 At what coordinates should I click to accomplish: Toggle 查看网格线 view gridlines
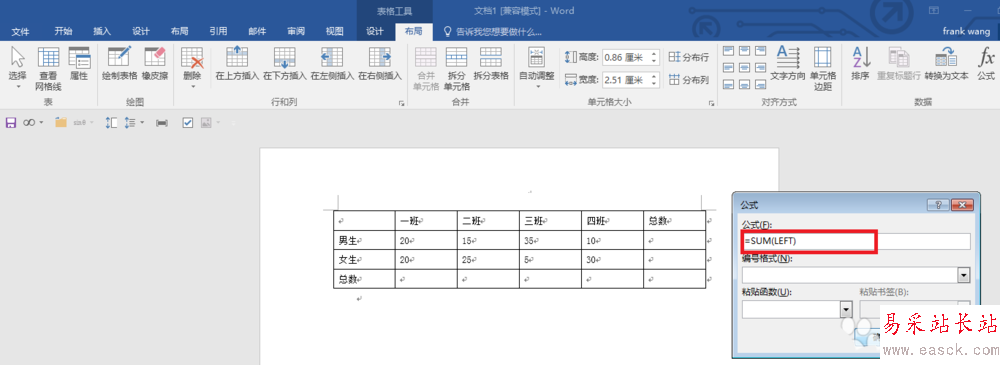[48, 69]
